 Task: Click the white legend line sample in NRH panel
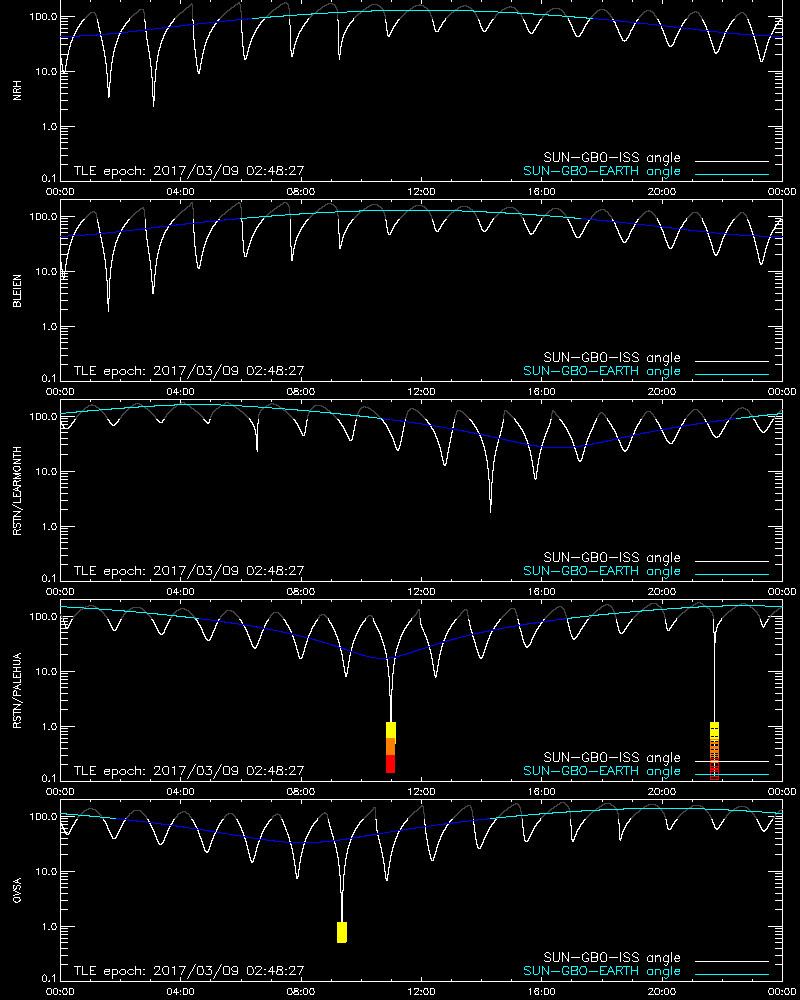click(732, 161)
